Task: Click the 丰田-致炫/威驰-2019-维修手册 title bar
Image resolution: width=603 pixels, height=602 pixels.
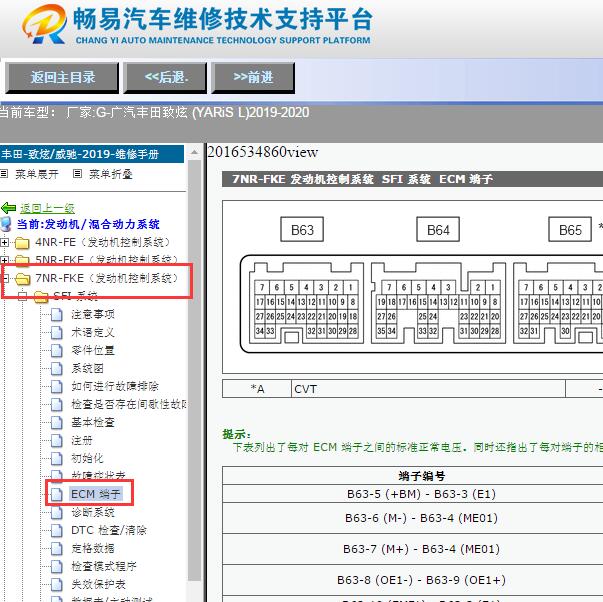Action: (92, 154)
